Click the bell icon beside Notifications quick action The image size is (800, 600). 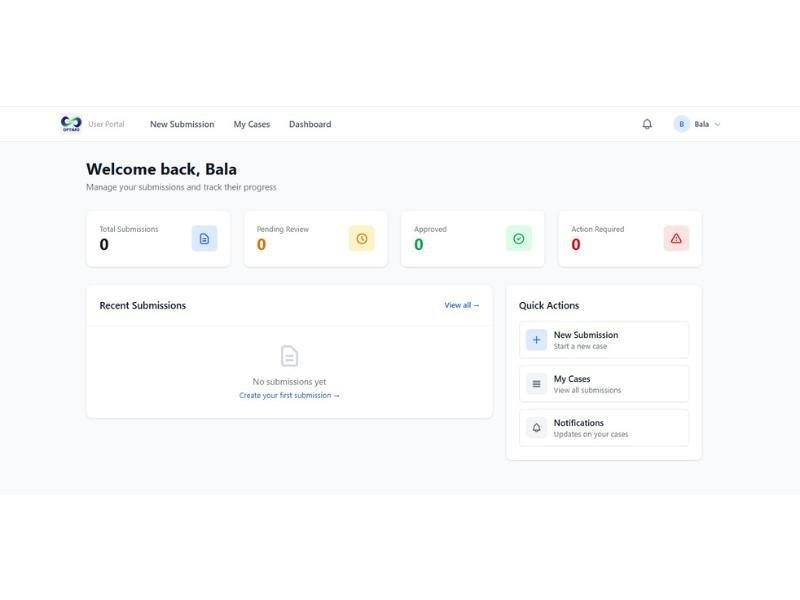coord(536,428)
